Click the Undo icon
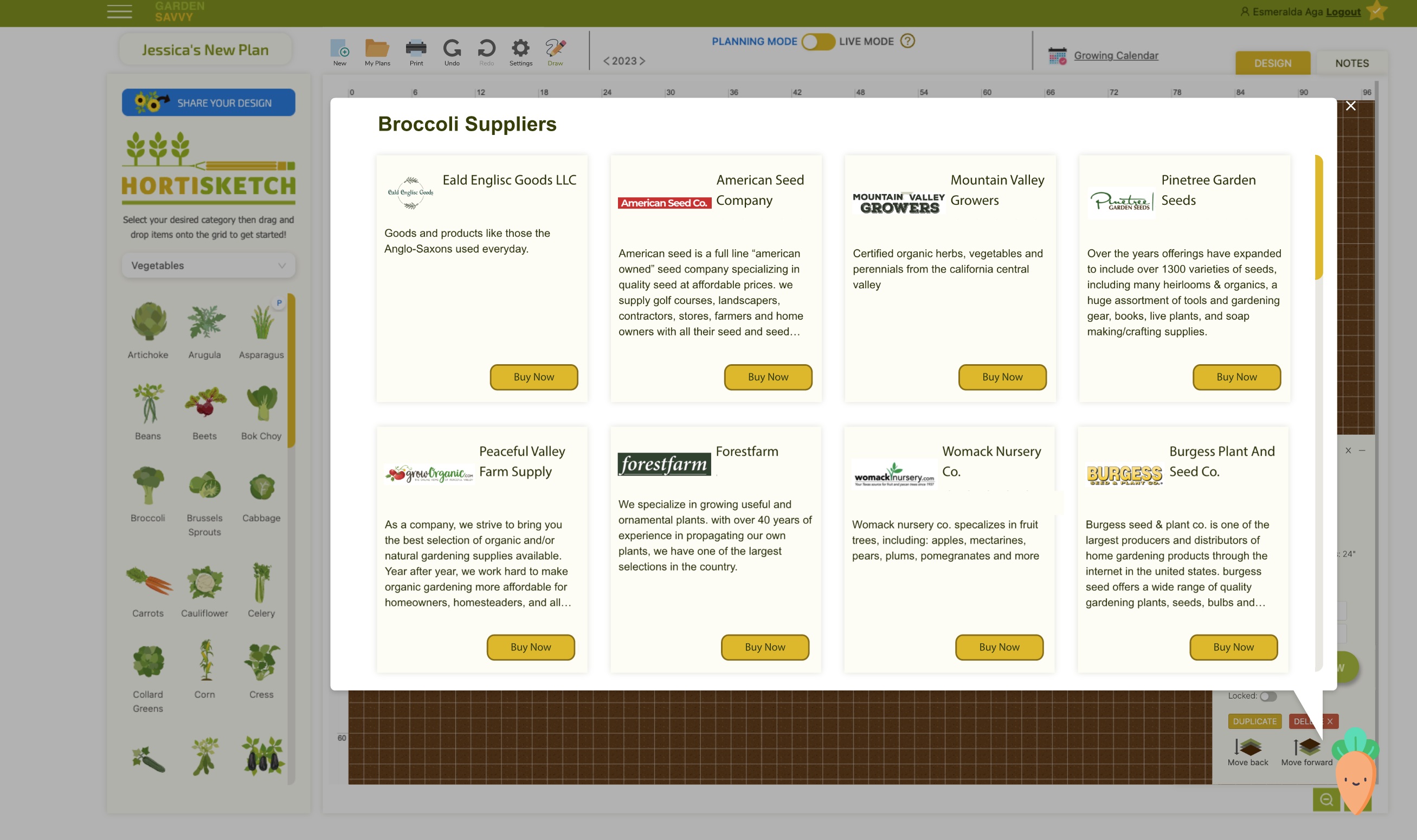 pyautogui.click(x=452, y=48)
